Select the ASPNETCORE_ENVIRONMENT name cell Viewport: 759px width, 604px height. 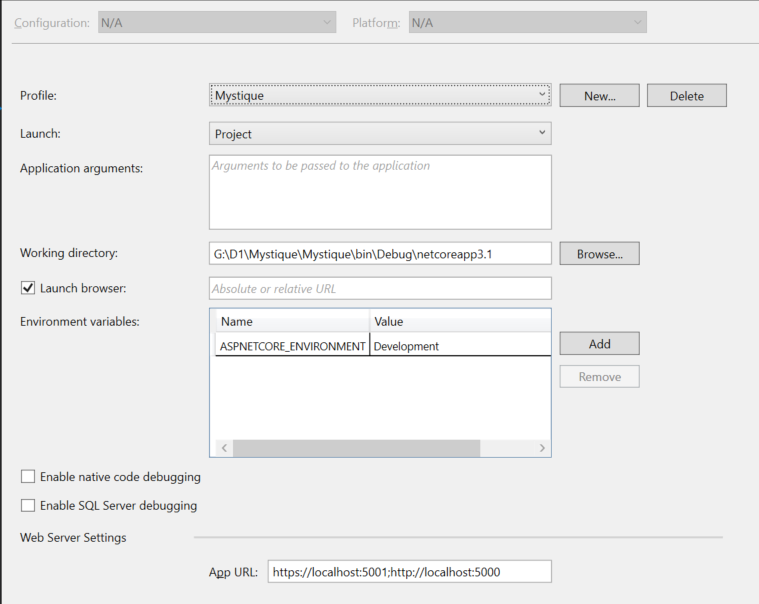(x=292, y=346)
